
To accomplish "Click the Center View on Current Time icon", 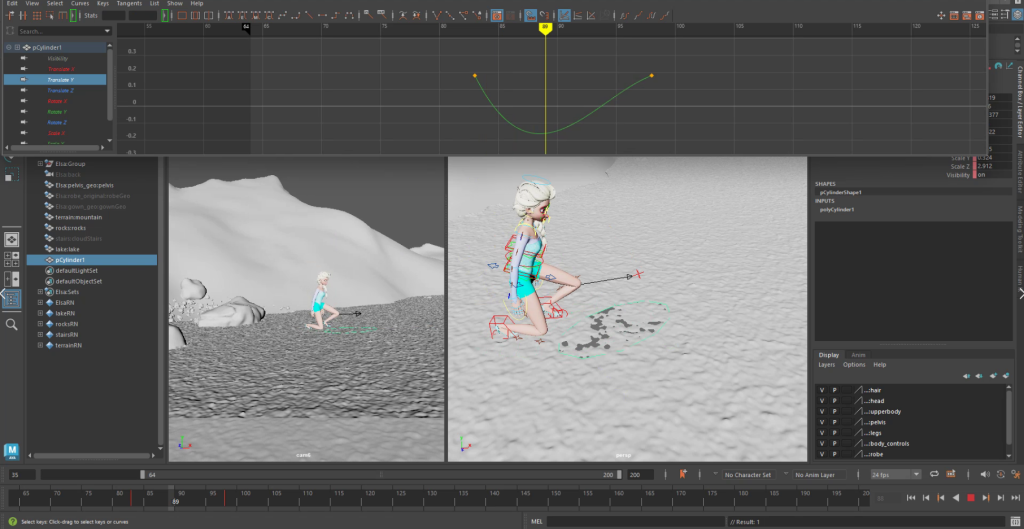I will [208, 15].
